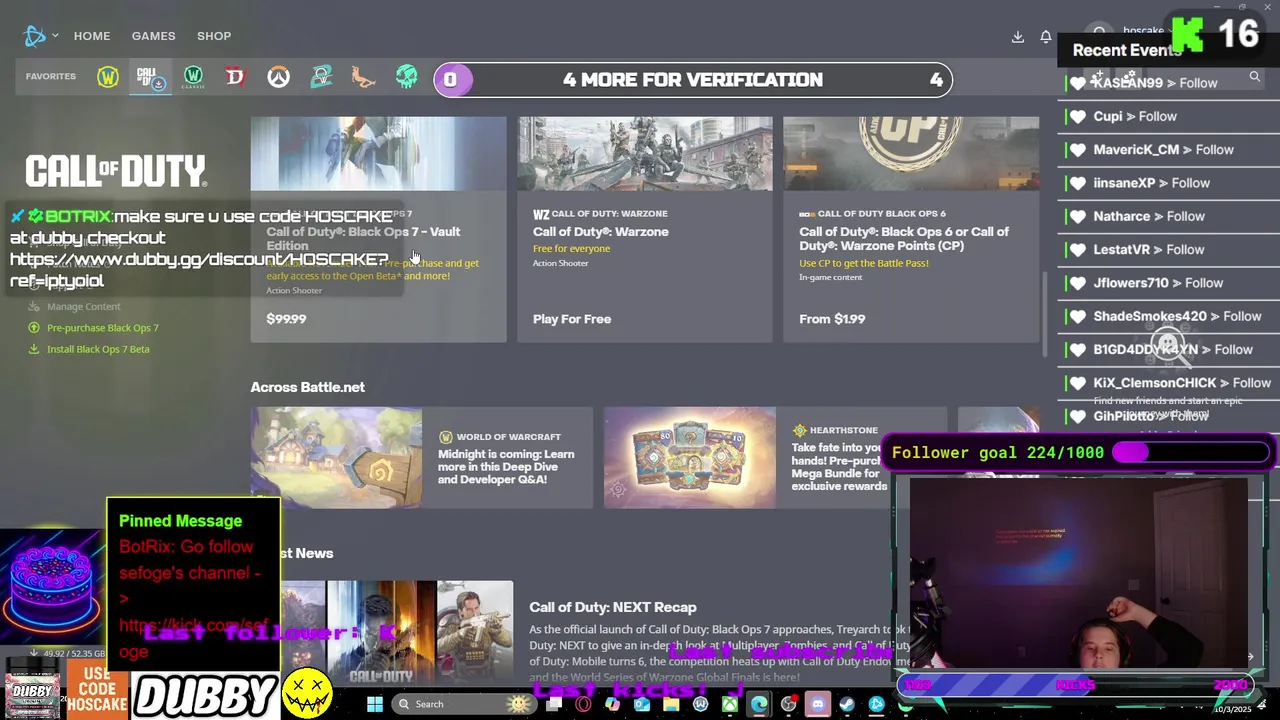
Task: Open the Xbox app on the taskbar
Action: pos(730,704)
